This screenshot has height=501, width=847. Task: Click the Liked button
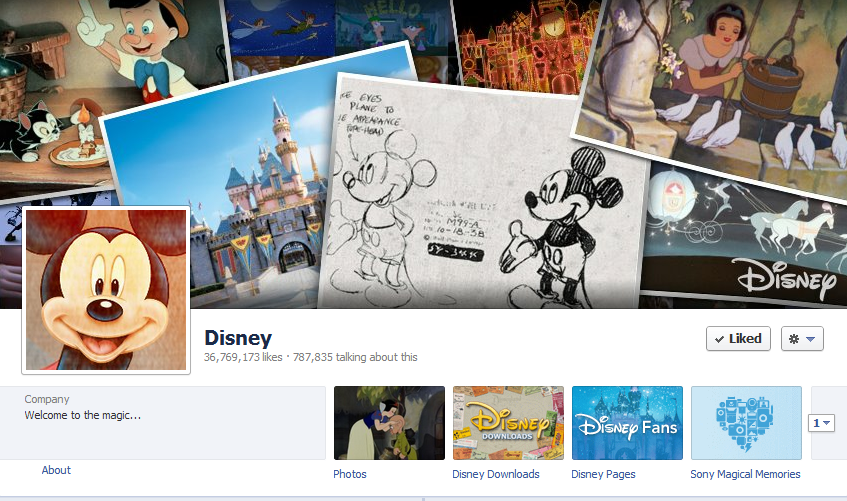click(738, 339)
